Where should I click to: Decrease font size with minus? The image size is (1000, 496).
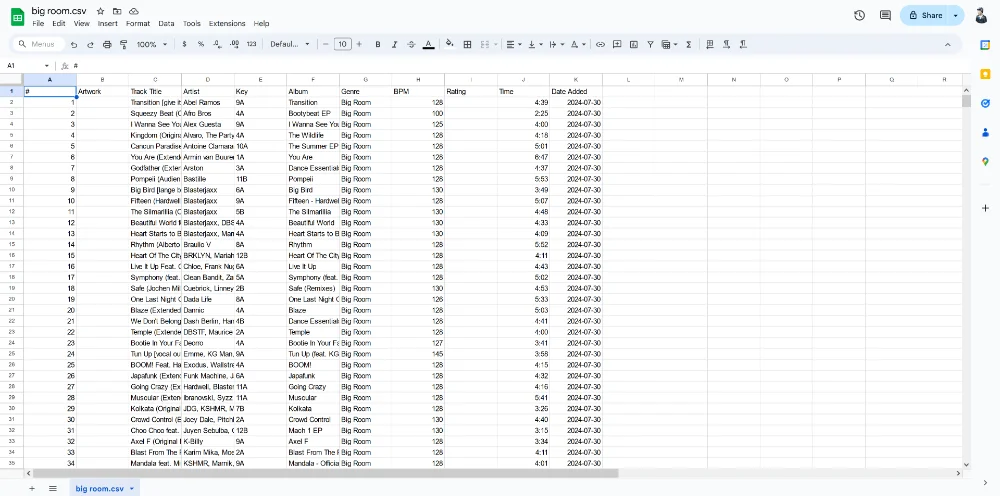[326, 45]
